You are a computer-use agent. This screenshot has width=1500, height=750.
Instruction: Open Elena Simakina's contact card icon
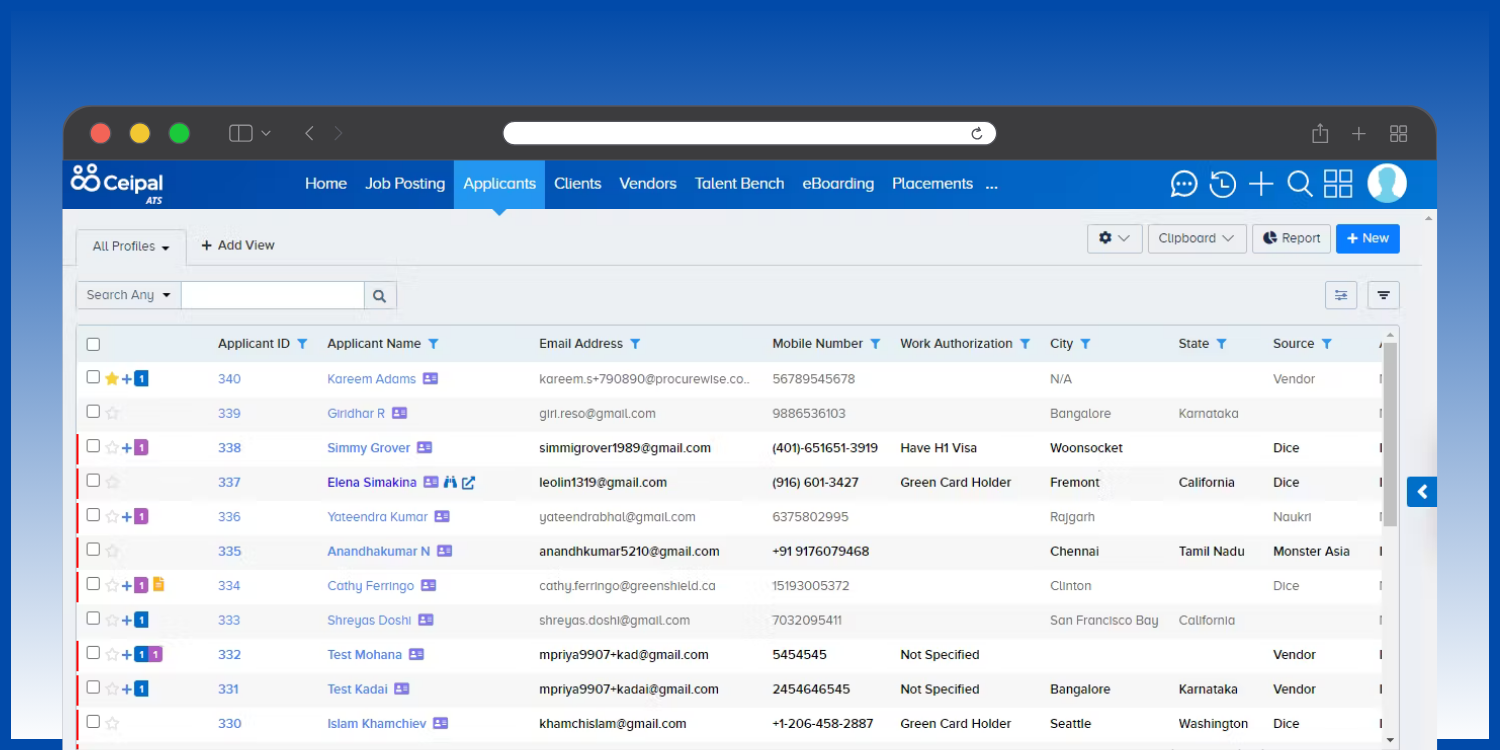[x=430, y=482]
